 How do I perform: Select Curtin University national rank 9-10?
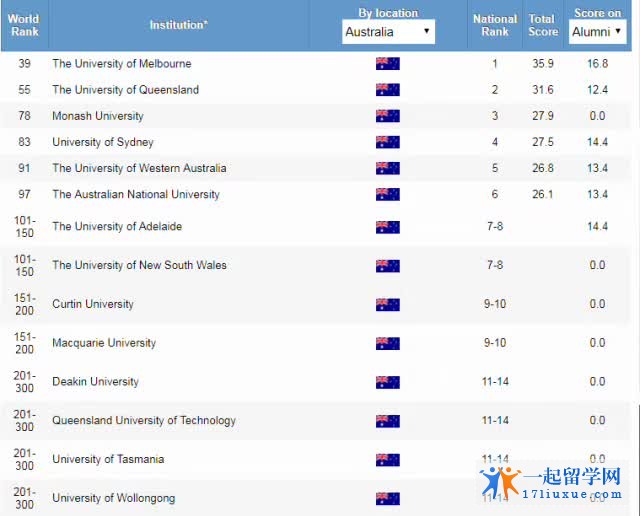495,304
